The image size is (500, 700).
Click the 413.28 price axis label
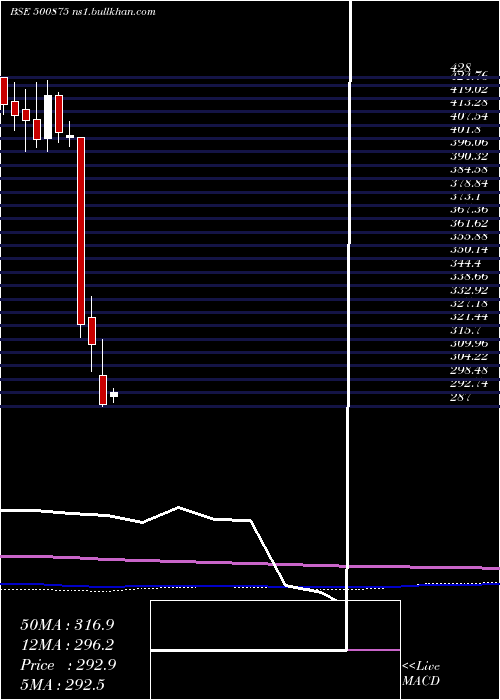click(469, 103)
